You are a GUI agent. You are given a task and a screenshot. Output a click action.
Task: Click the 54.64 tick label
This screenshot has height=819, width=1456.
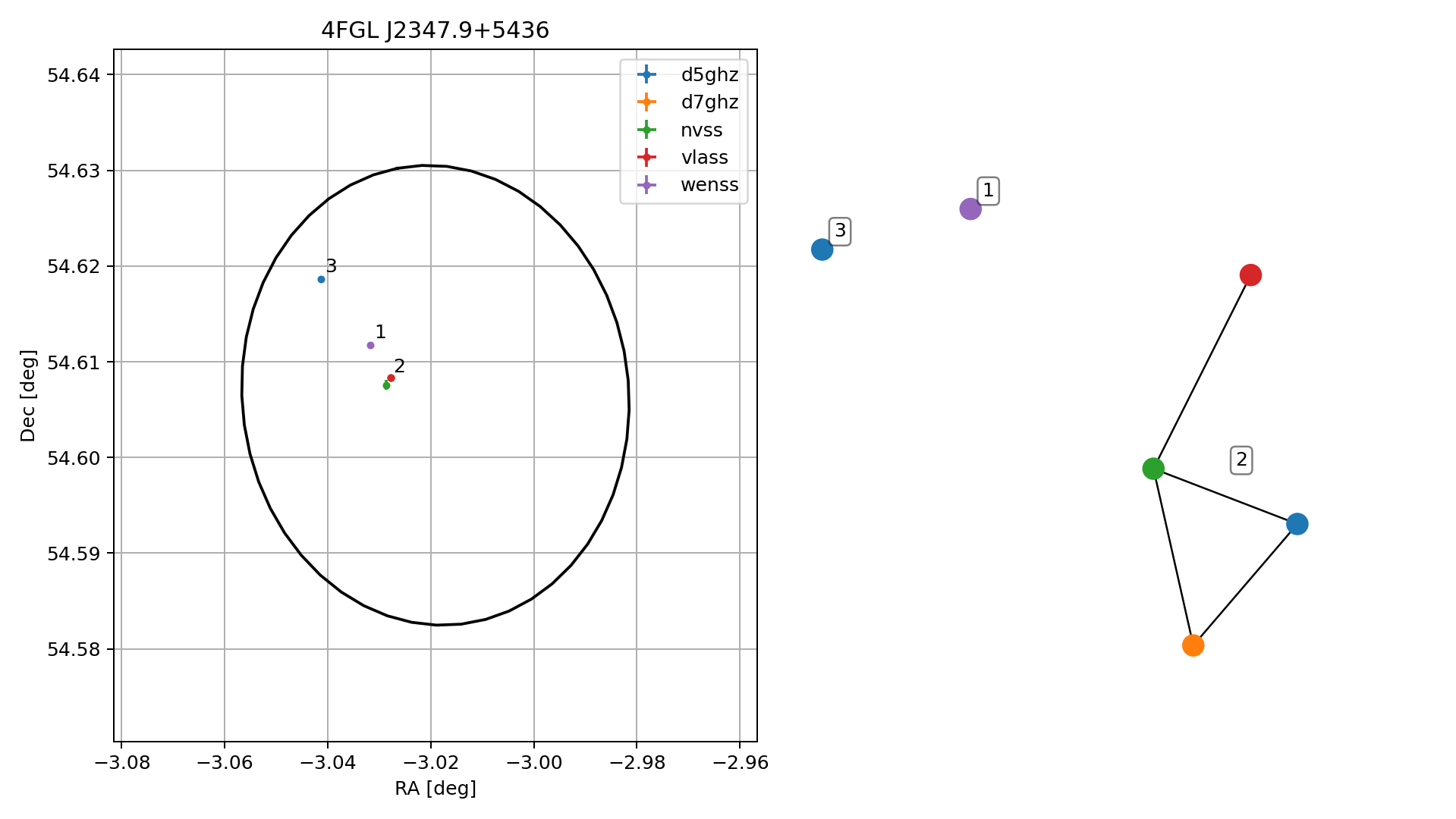tap(73, 75)
